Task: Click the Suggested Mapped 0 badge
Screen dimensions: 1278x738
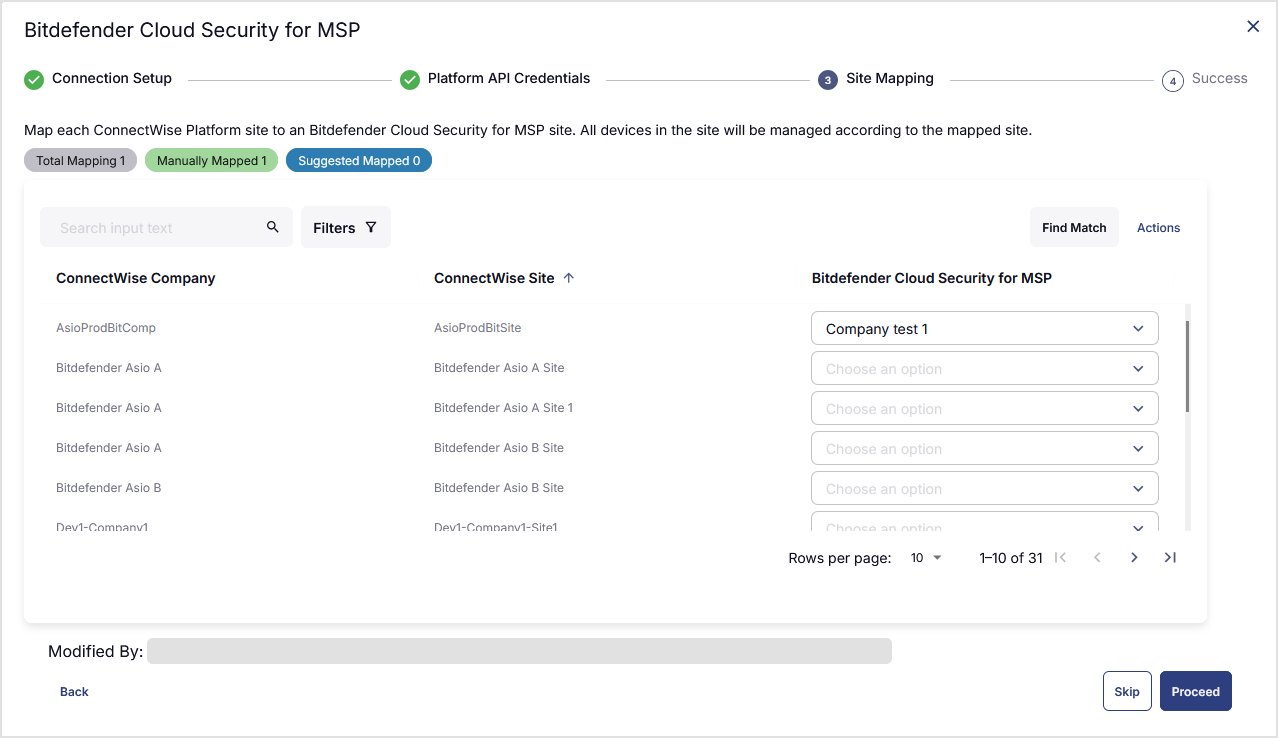Action: coord(359,160)
